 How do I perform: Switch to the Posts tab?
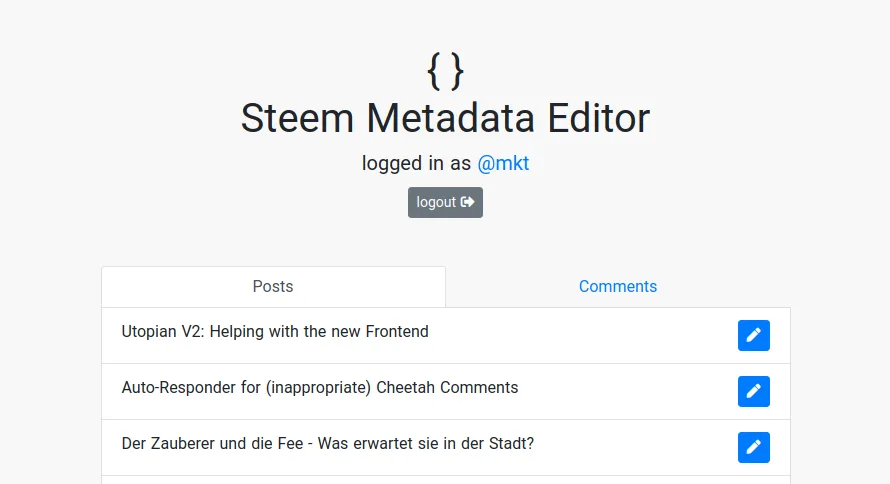tap(273, 287)
